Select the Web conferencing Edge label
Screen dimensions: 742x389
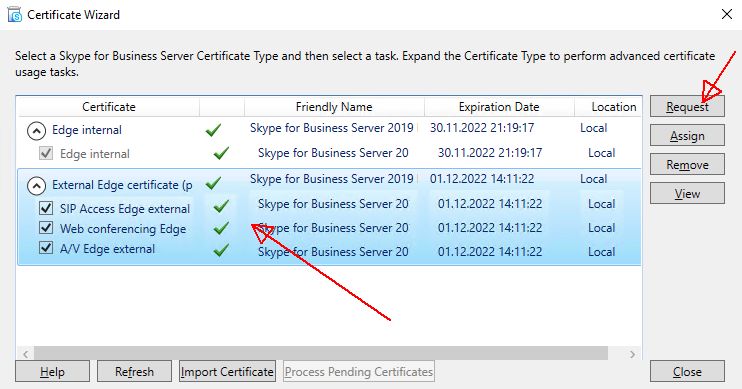click(123, 229)
